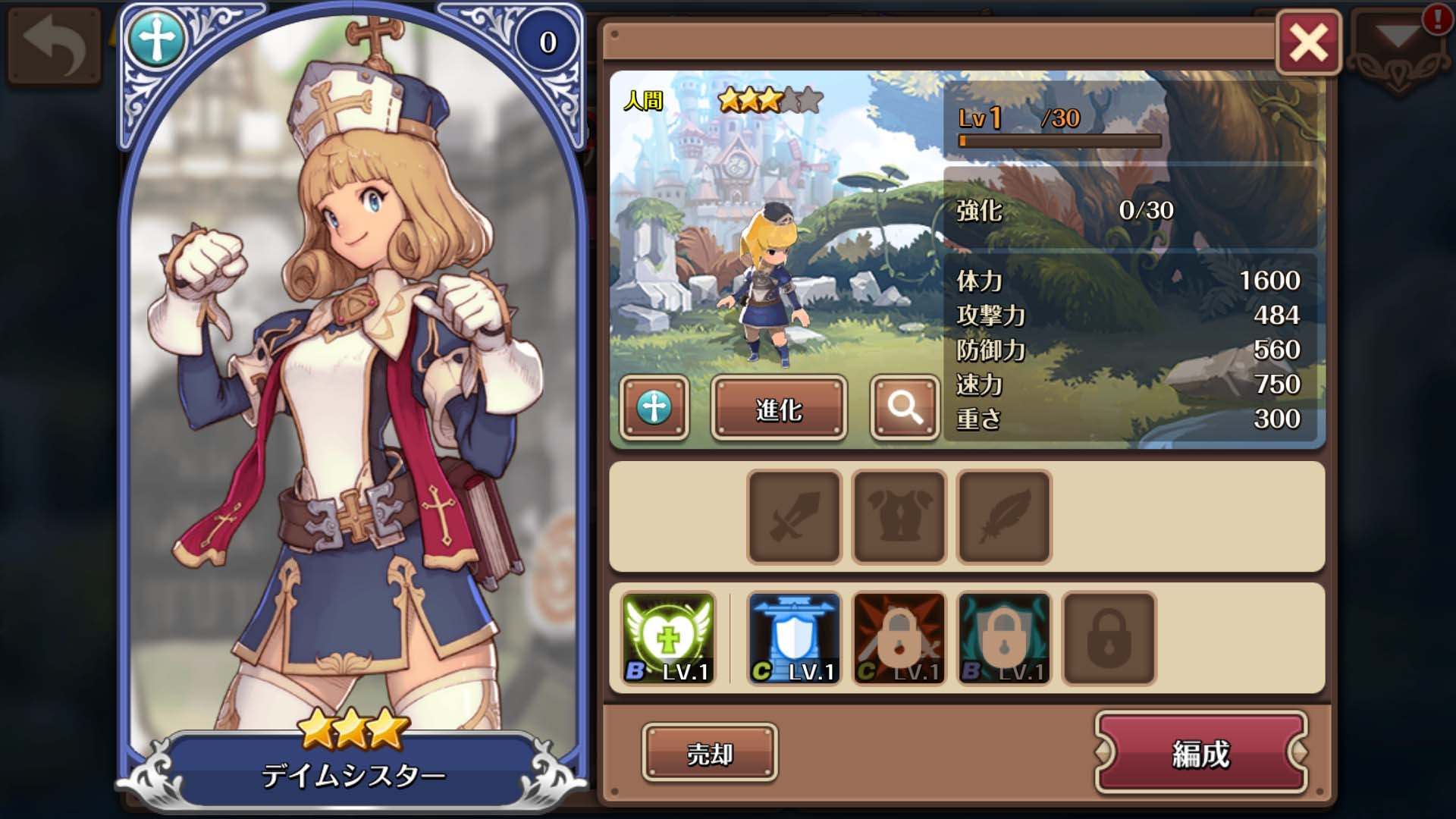Tap the empty locked skill slot
1456x819 pixels.
1109,639
